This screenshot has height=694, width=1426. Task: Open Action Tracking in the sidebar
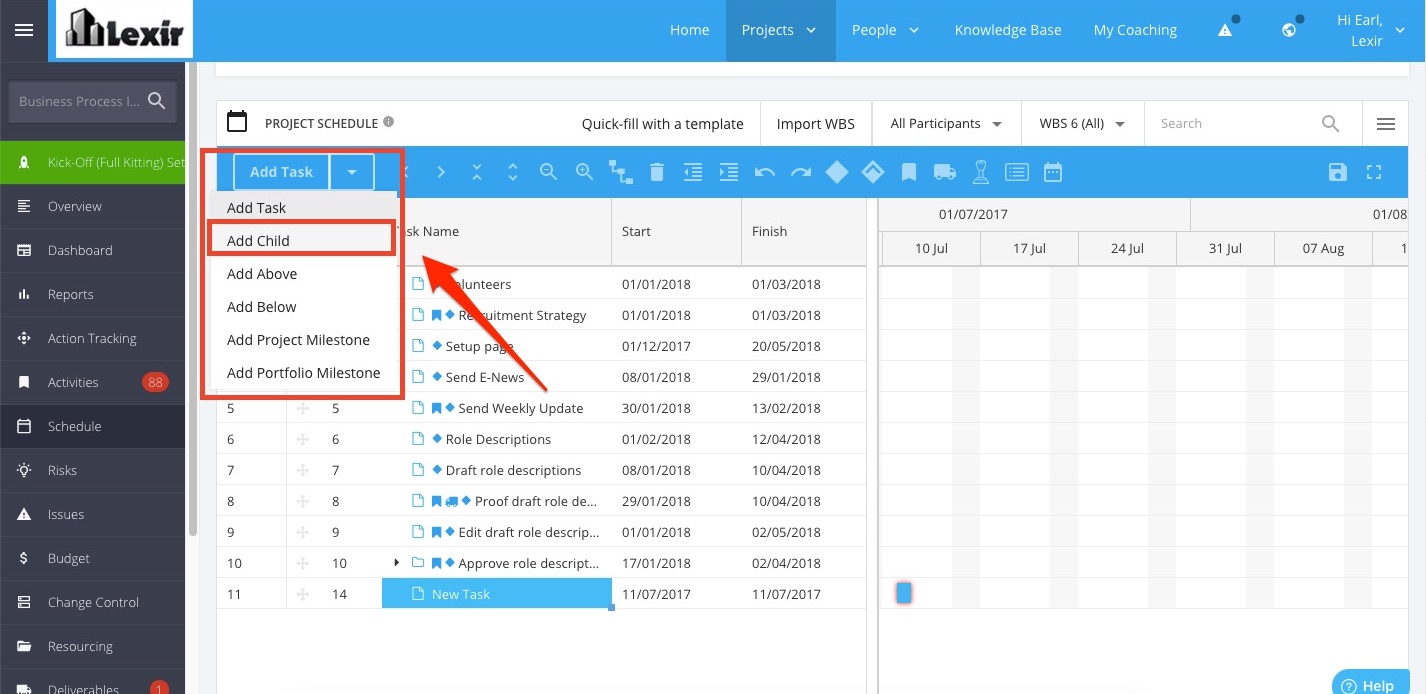coord(92,338)
